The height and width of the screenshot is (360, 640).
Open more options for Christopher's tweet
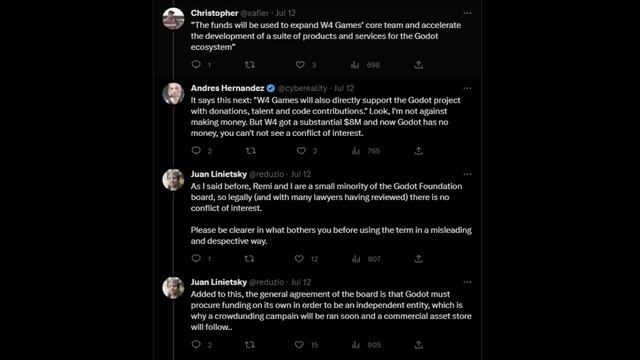[x=467, y=13]
